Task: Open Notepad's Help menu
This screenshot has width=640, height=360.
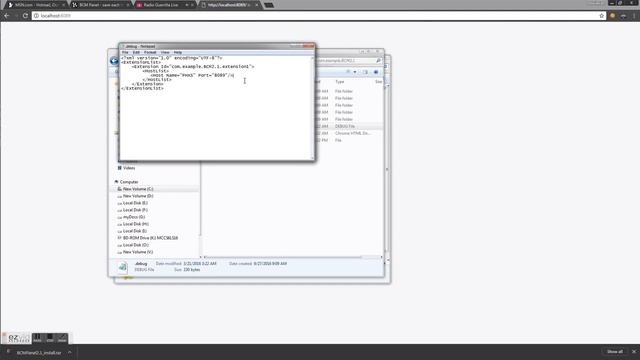Action: (x=178, y=52)
